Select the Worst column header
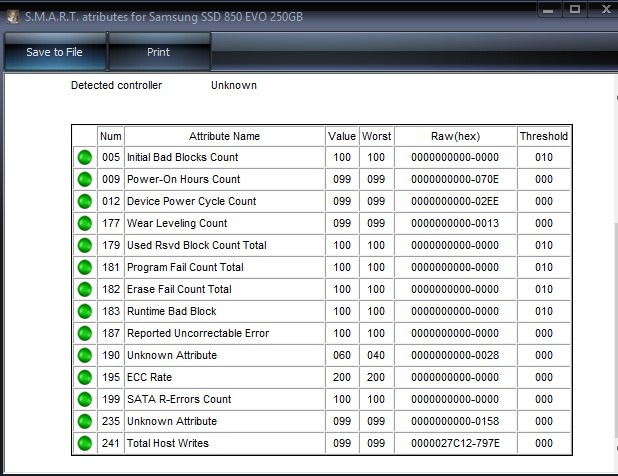This screenshot has width=618, height=476. [376, 136]
